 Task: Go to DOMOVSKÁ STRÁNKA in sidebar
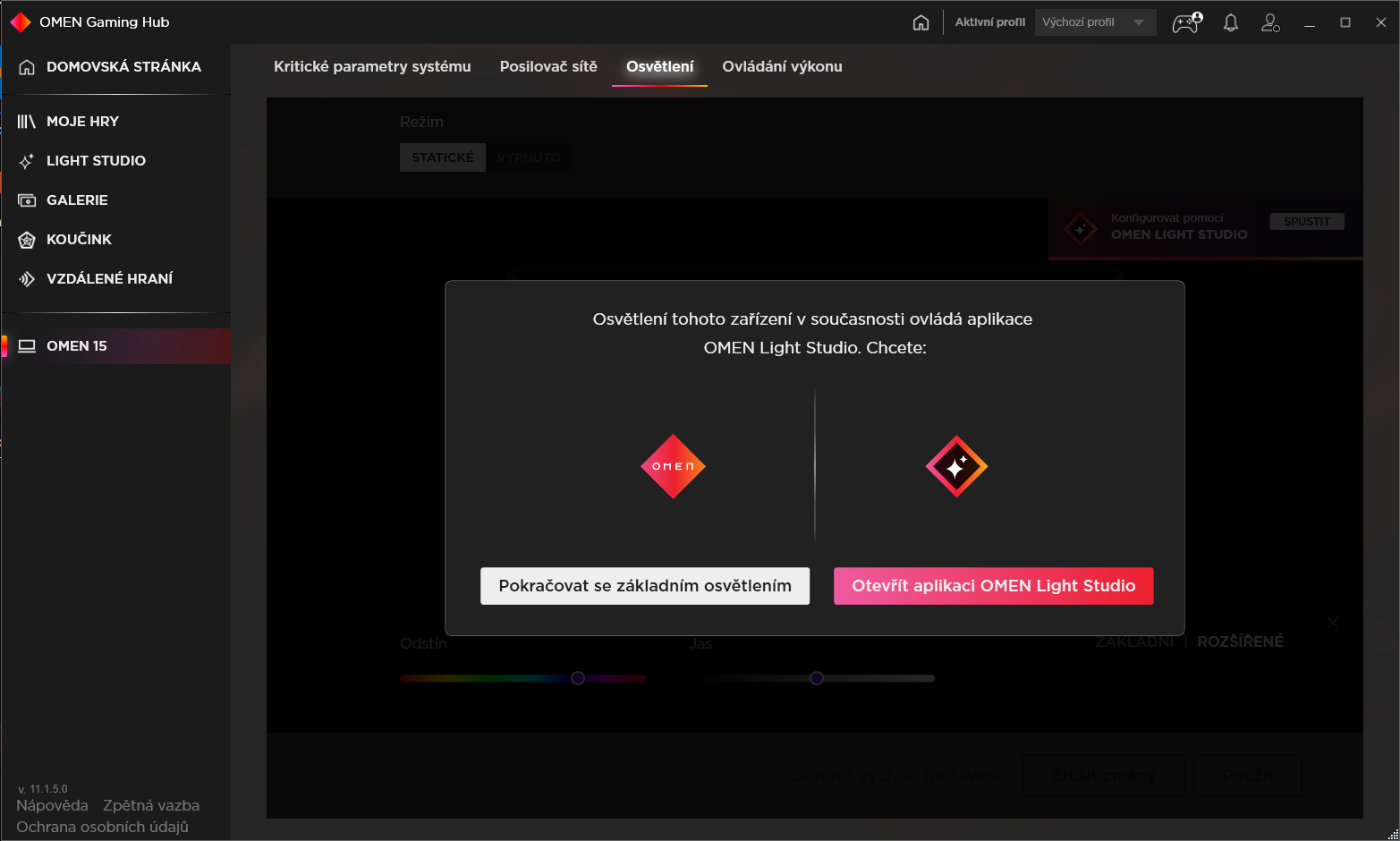(x=123, y=67)
